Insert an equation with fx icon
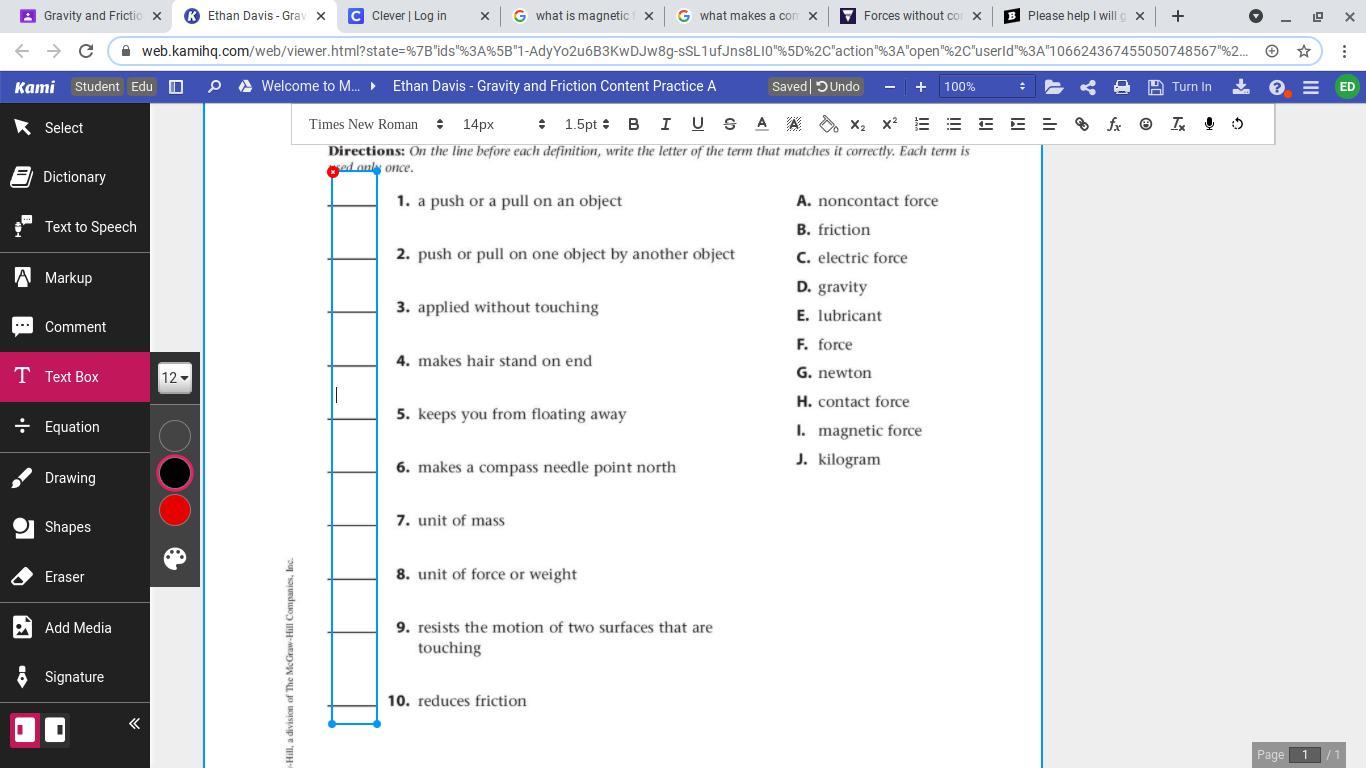Image resolution: width=1366 pixels, height=768 pixels. 1114,124
